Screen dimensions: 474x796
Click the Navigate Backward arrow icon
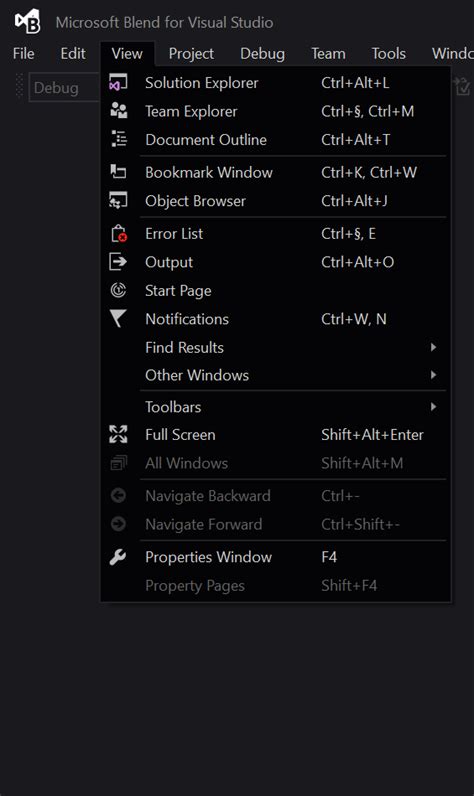[x=118, y=495]
